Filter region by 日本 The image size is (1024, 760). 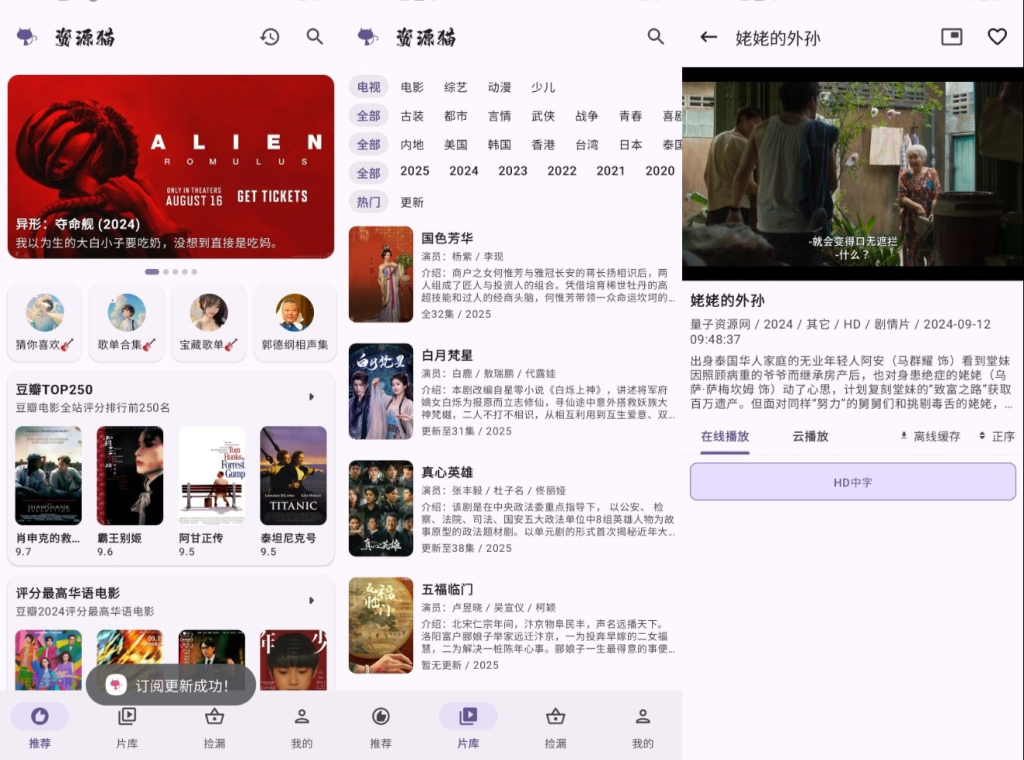[631, 144]
